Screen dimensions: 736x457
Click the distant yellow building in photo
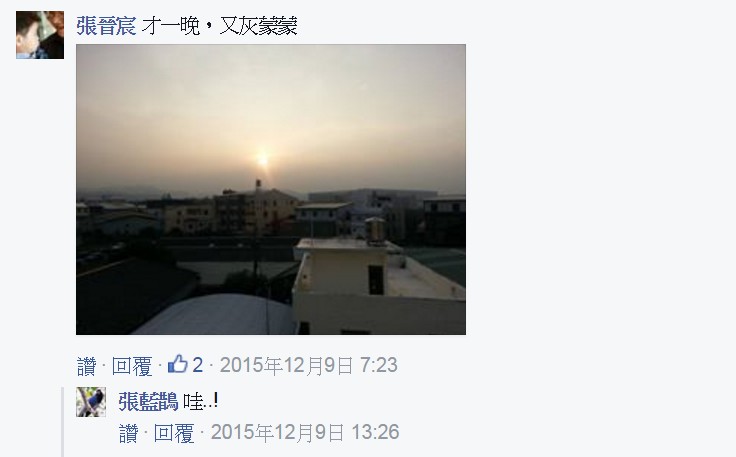coord(256,211)
